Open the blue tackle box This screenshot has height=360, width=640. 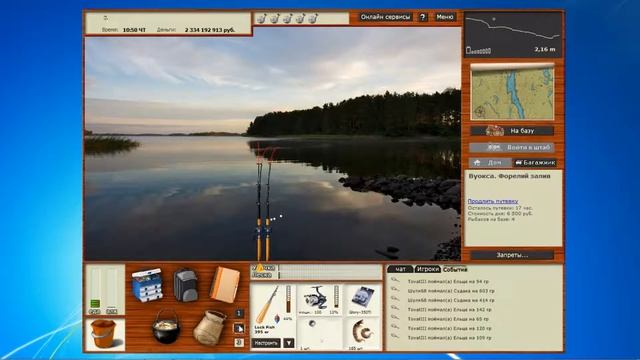147,284
